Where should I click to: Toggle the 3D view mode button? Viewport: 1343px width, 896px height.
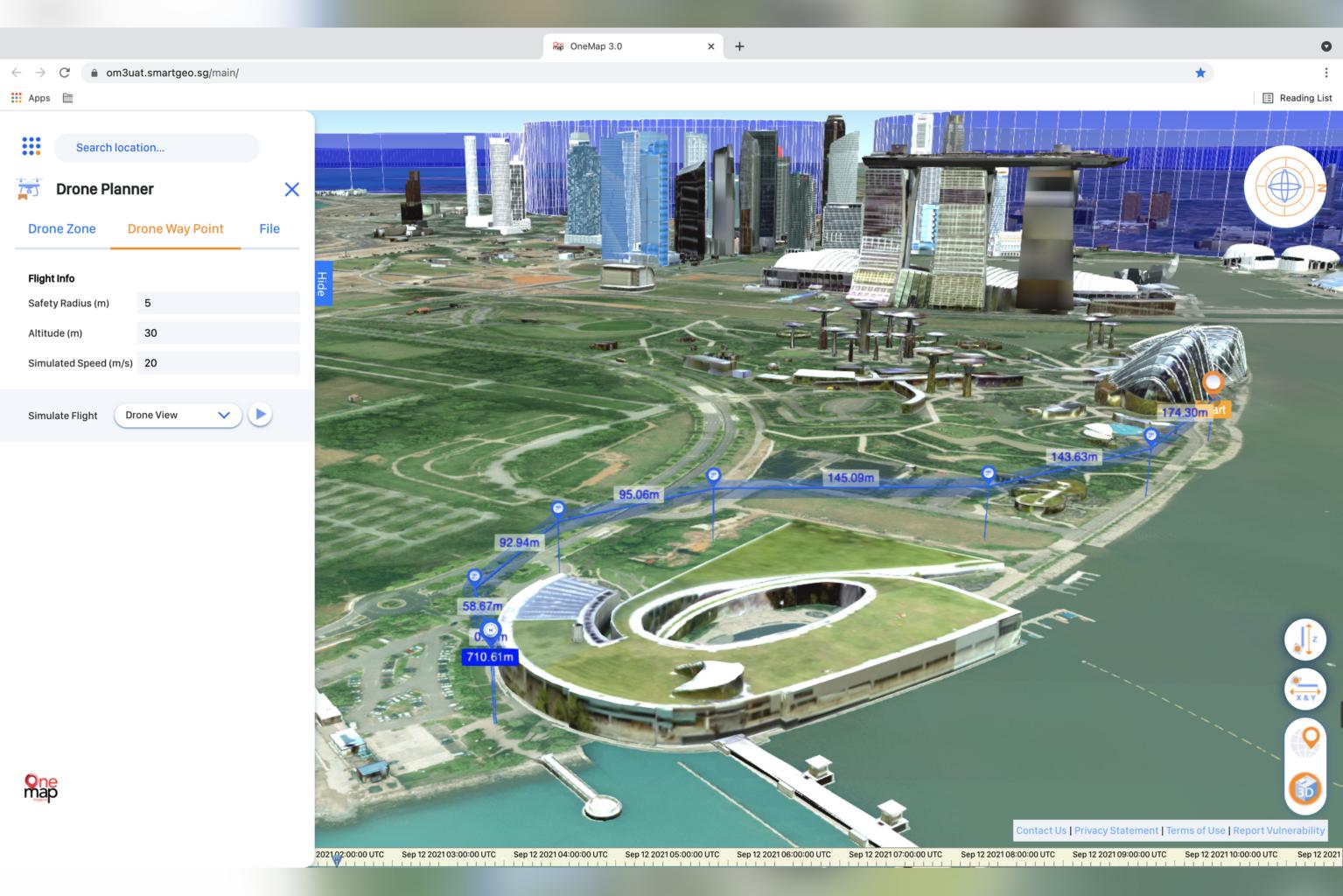(x=1305, y=789)
